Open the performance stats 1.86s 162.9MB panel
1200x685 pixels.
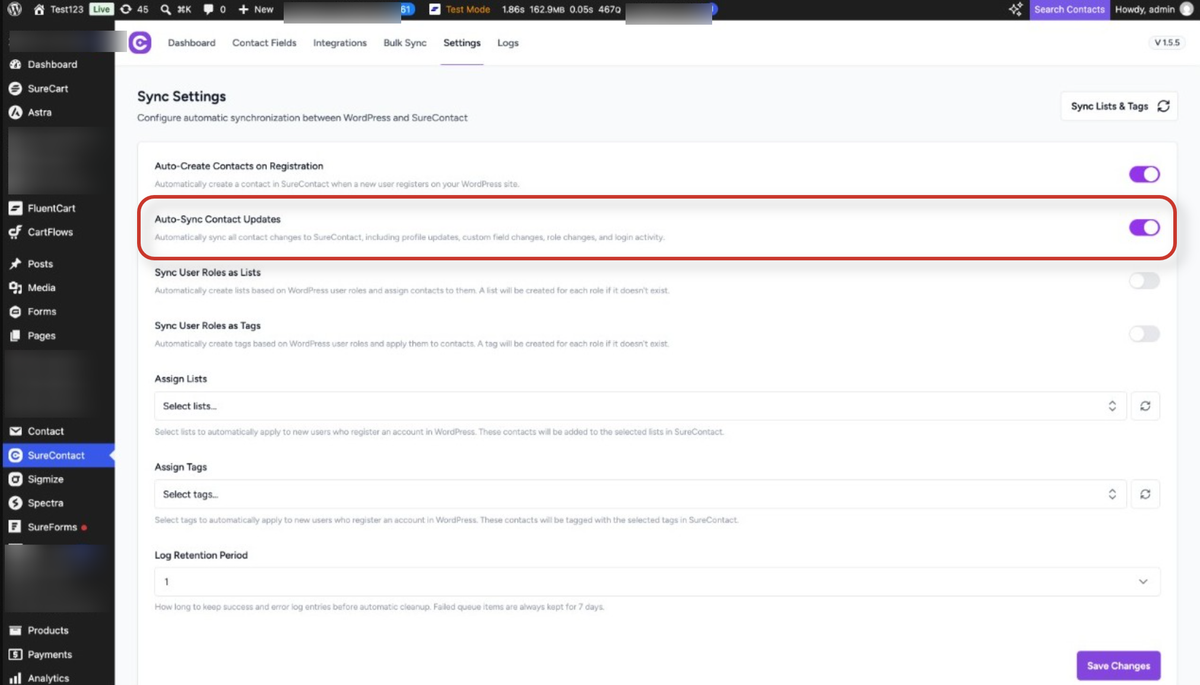(562, 9)
